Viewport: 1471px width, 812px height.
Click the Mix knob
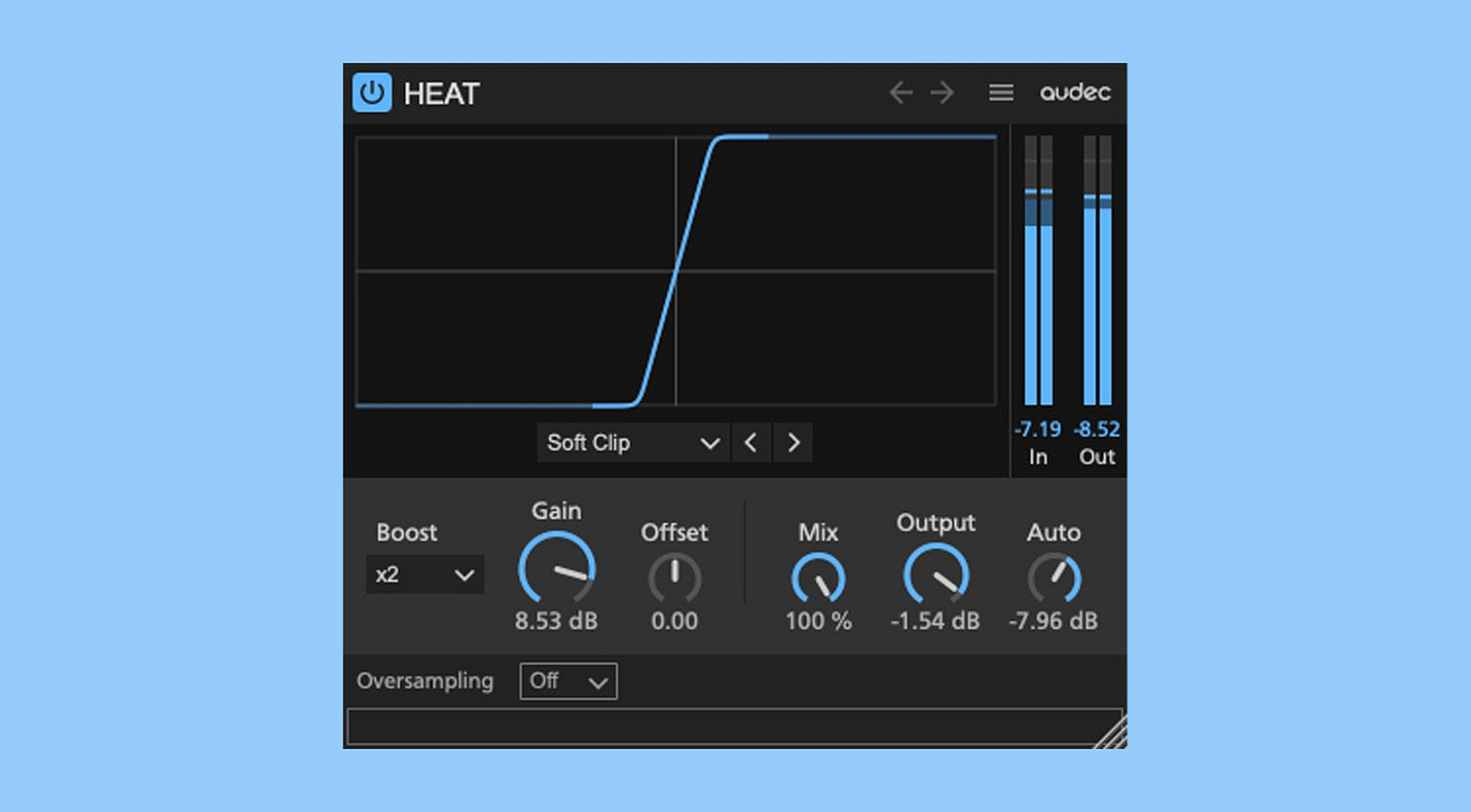[x=818, y=579]
